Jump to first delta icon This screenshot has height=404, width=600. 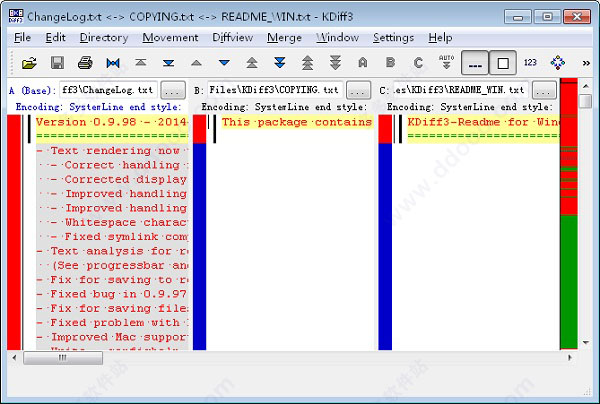pos(141,62)
